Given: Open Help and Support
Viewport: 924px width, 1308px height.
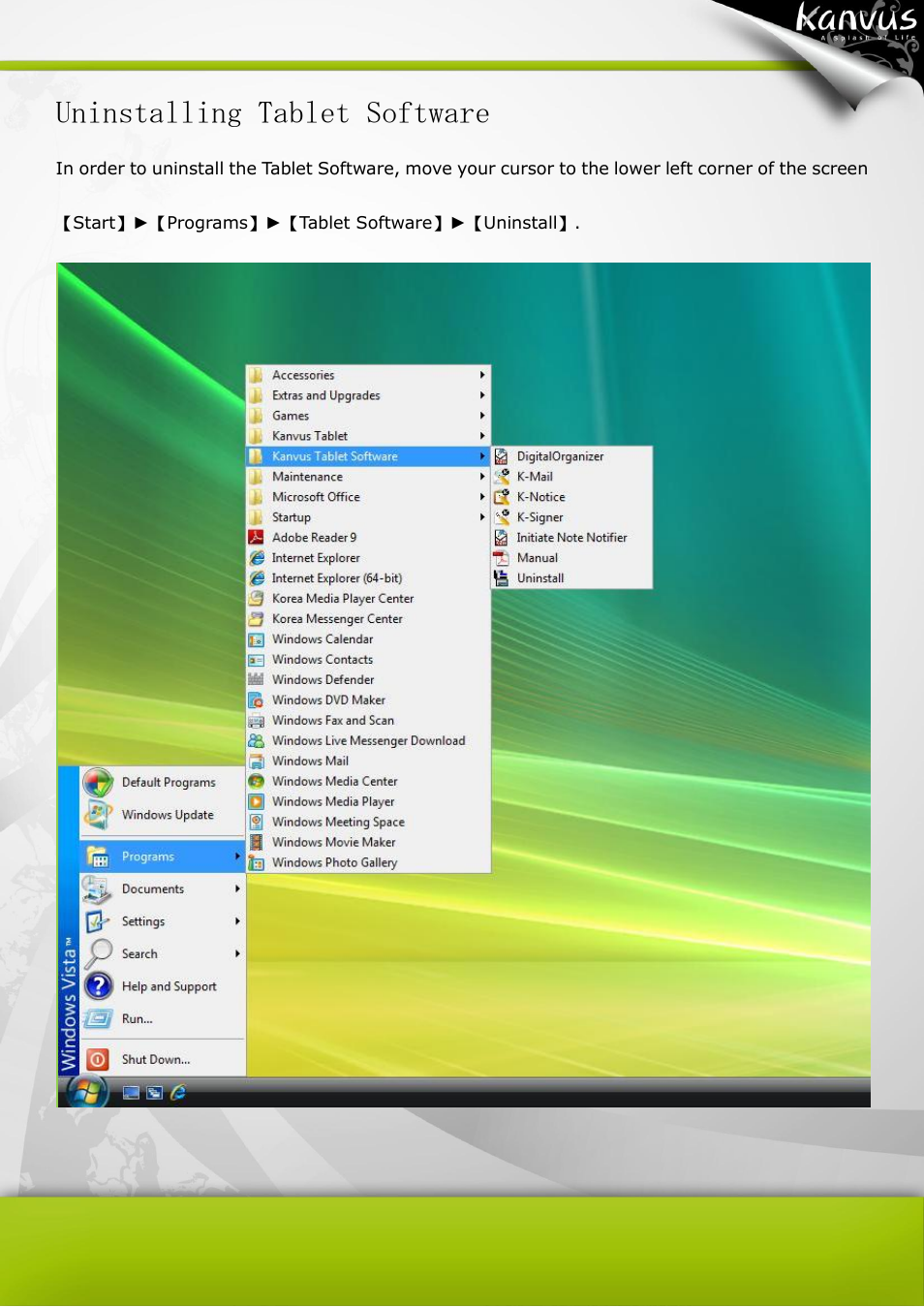Looking at the screenshot, I should 163,986.
